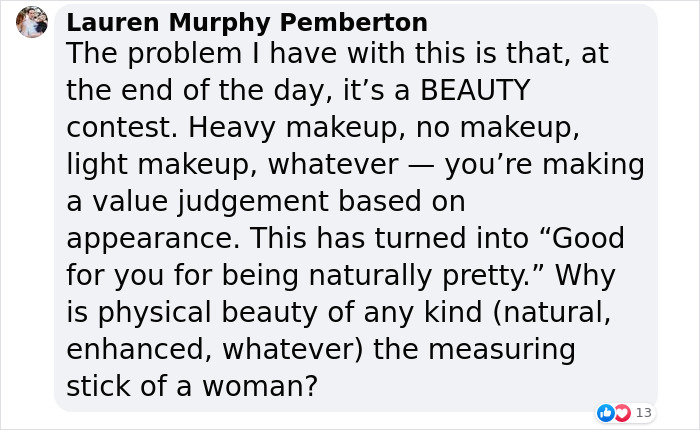700x430 pixels.
Task: Click the phrase "a value judgement based on"
Action: (x=266, y=202)
